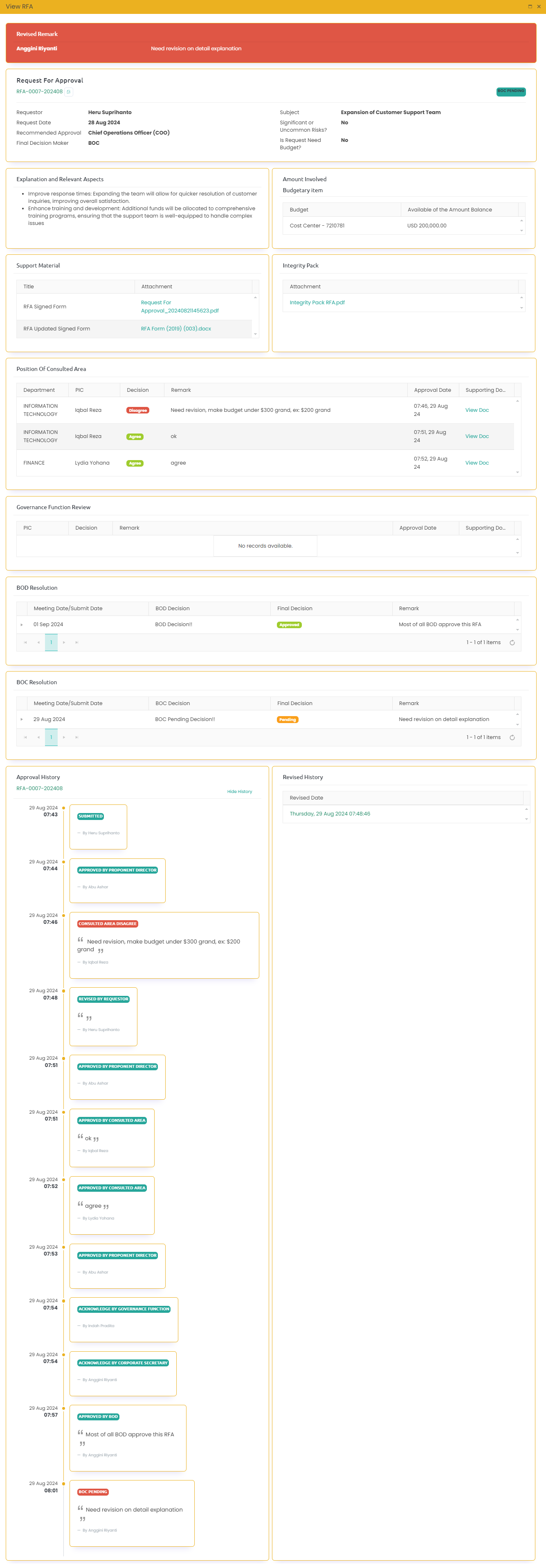Viewport: 546px width, 1568px height.
Task: Select page 1 in BOC Resolution pager
Action: [51, 738]
